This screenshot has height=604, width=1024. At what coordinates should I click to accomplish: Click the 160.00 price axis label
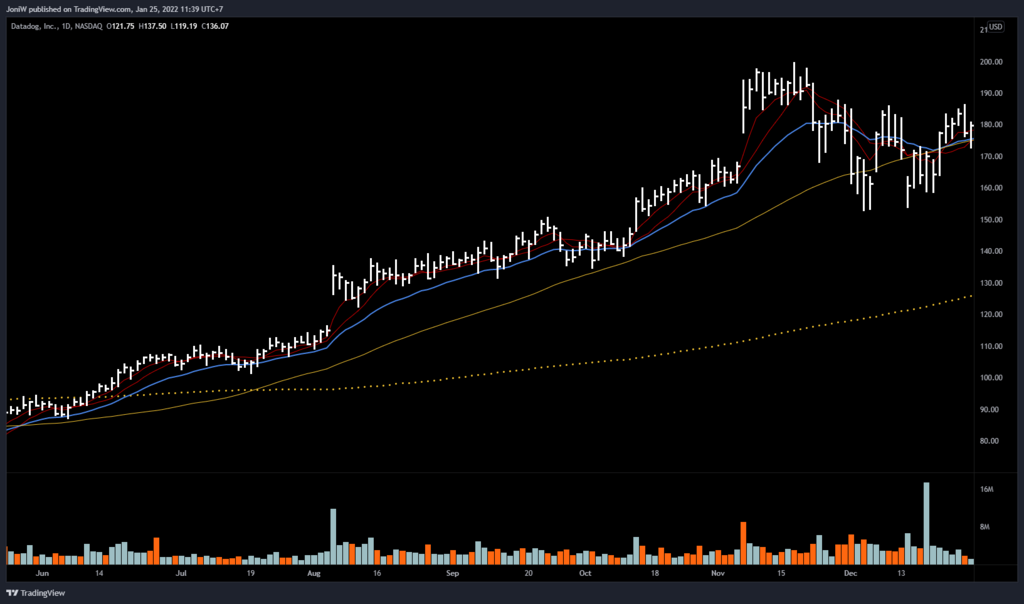[x=993, y=188]
